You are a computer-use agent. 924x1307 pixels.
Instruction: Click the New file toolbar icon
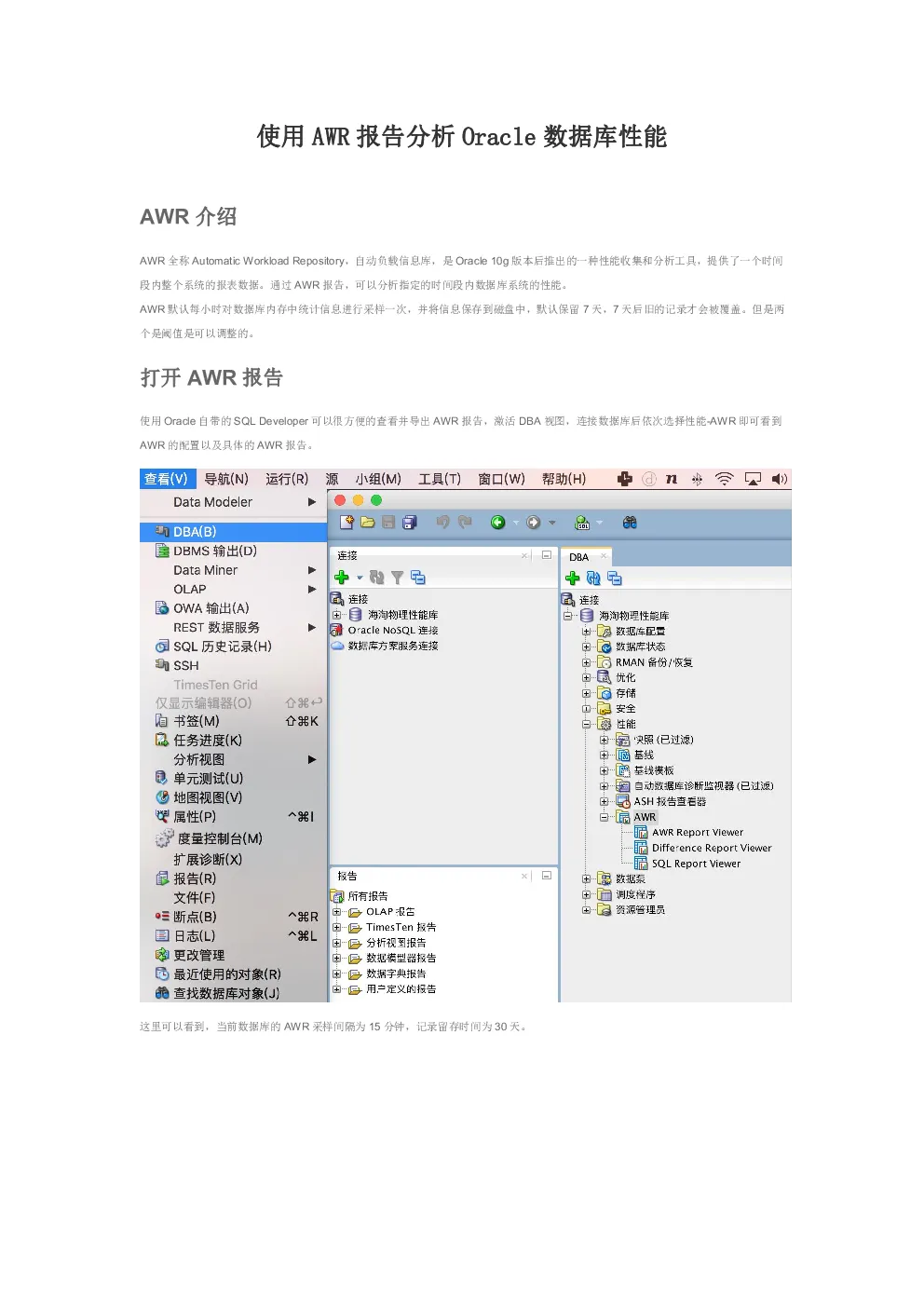(x=346, y=523)
